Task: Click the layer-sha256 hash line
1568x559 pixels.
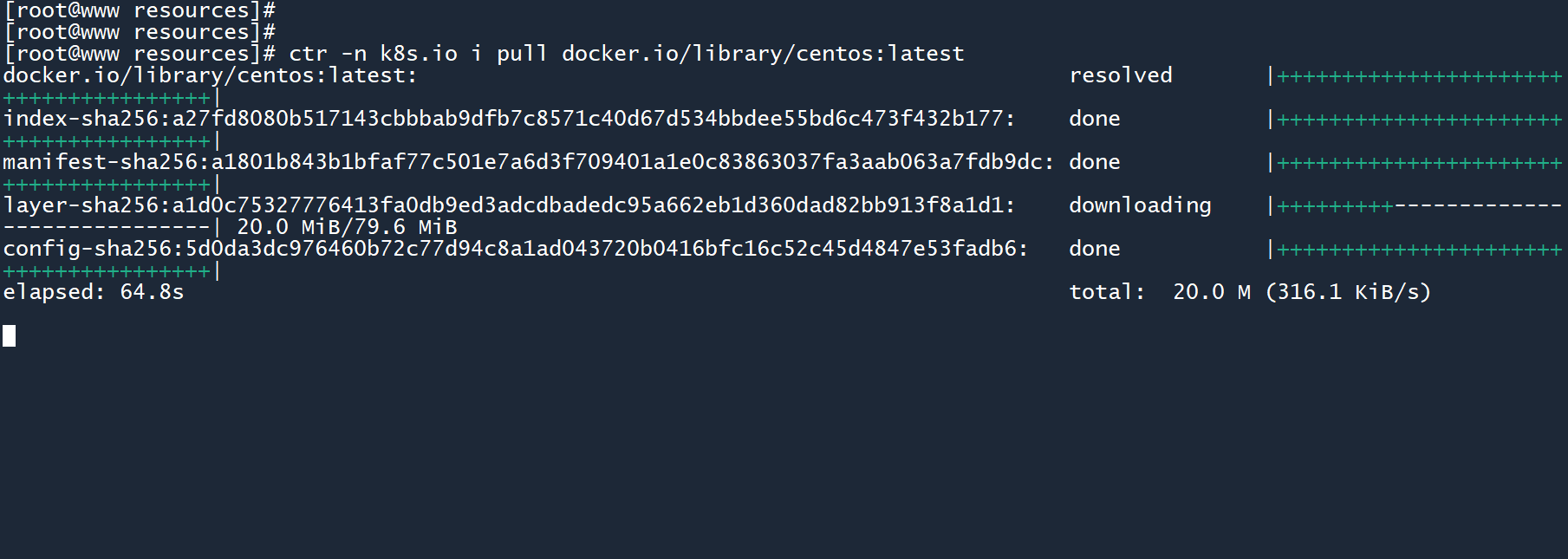Action: coord(509,205)
